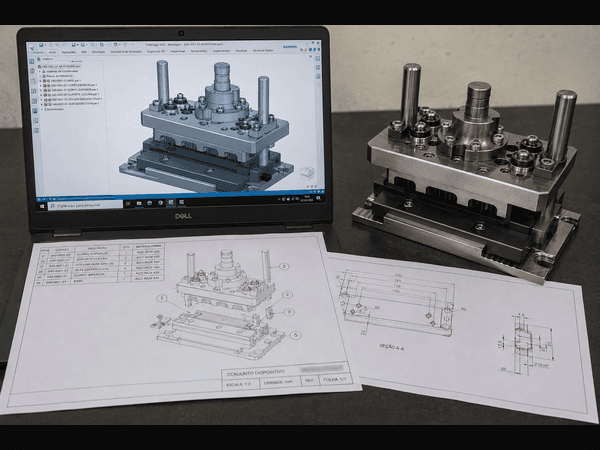Viewport: 600px width, 450px height.
Task: Toggle visibility of SUPORTE COLUNA part
Action: click(x=46, y=95)
